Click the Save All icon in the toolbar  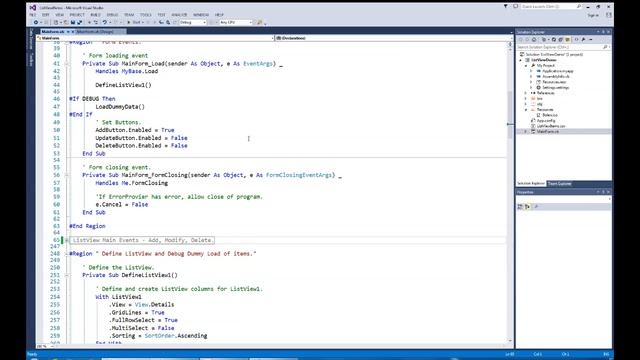click(x=79, y=22)
